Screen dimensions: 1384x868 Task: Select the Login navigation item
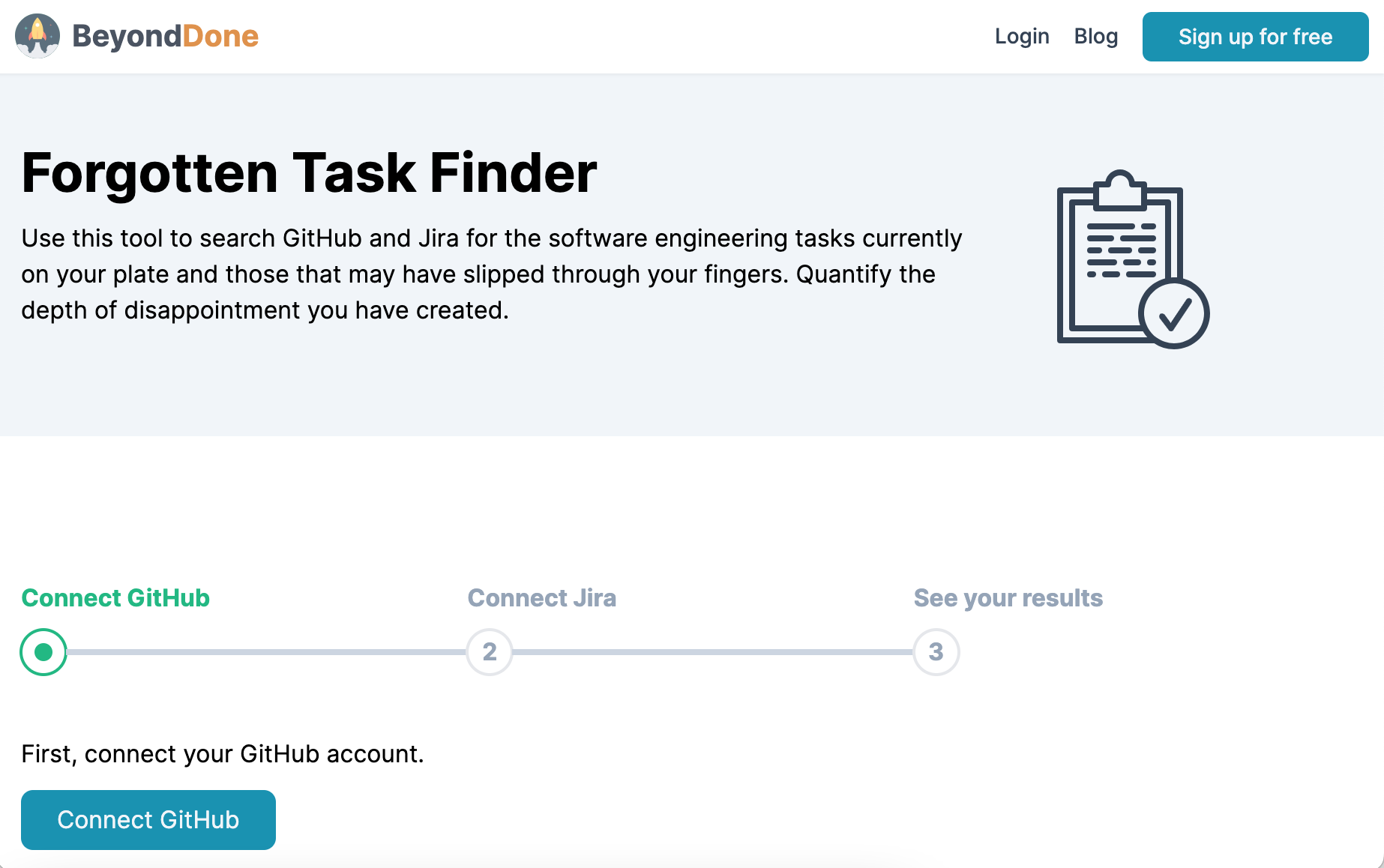coord(1022,36)
